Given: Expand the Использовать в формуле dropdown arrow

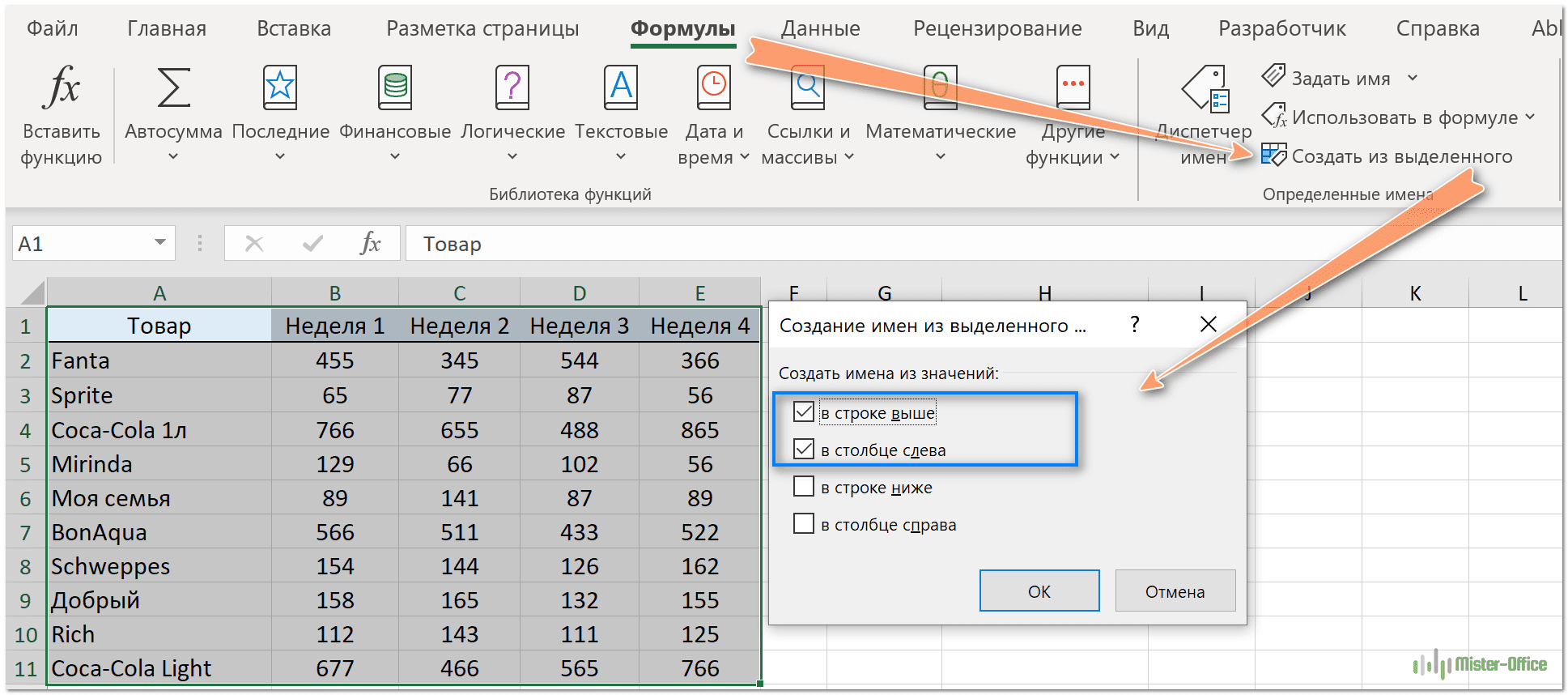Looking at the screenshot, I should point(1530,117).
